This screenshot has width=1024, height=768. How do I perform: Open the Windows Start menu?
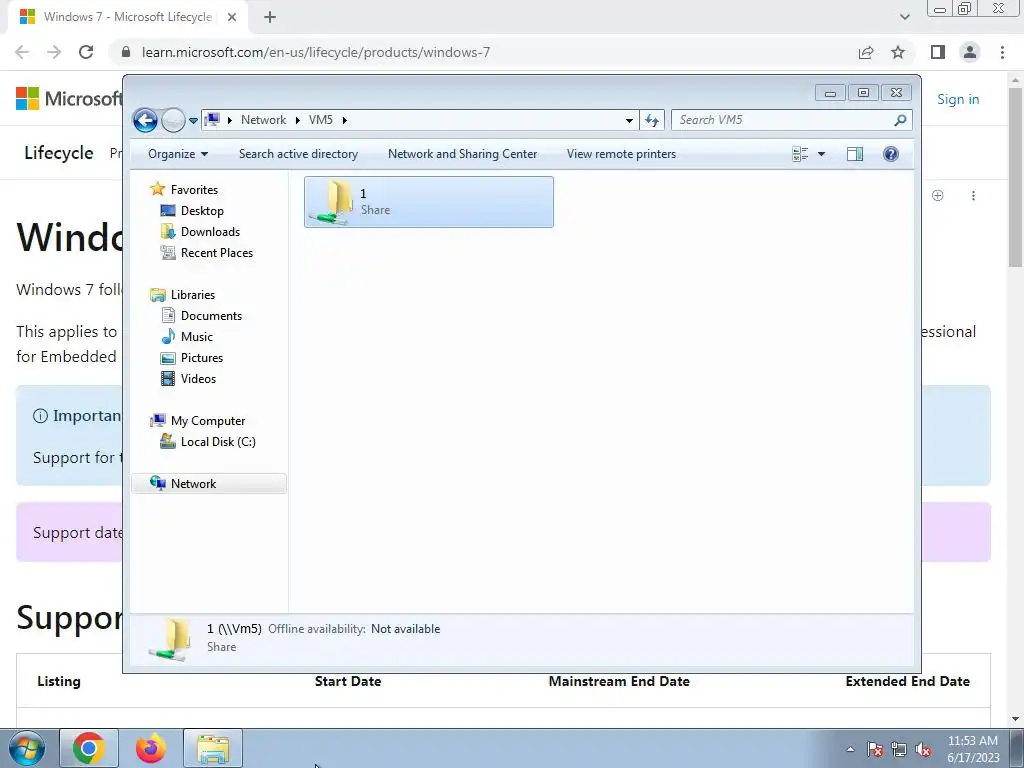(27, 748)
